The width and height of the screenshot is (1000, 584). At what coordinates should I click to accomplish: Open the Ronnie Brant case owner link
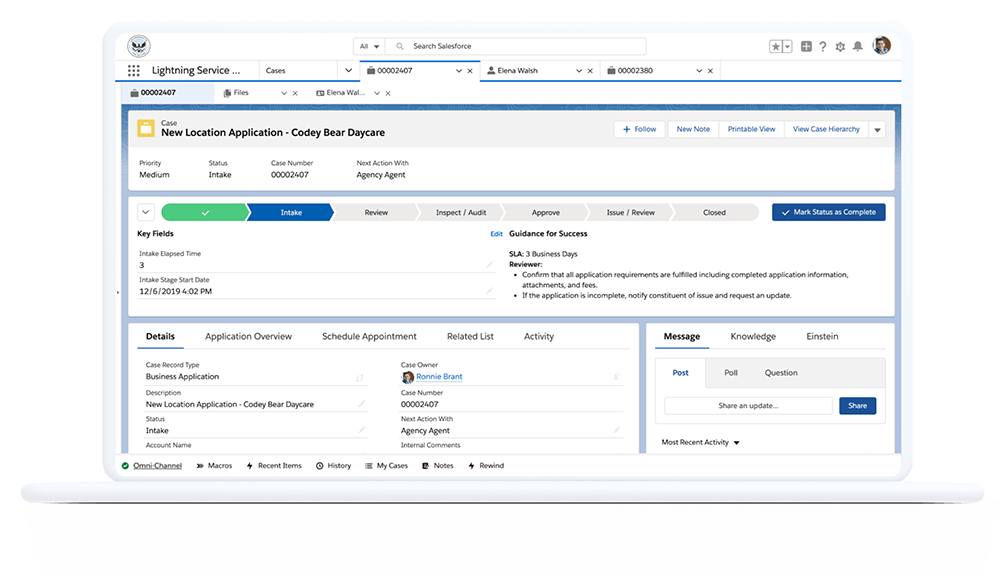point(439,377)
